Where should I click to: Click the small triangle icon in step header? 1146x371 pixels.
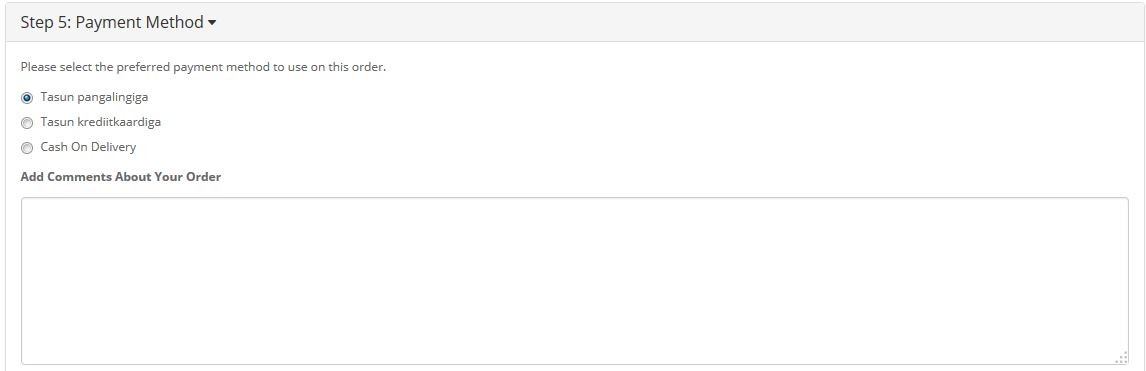pyautogui.click(x=212, y=23)
